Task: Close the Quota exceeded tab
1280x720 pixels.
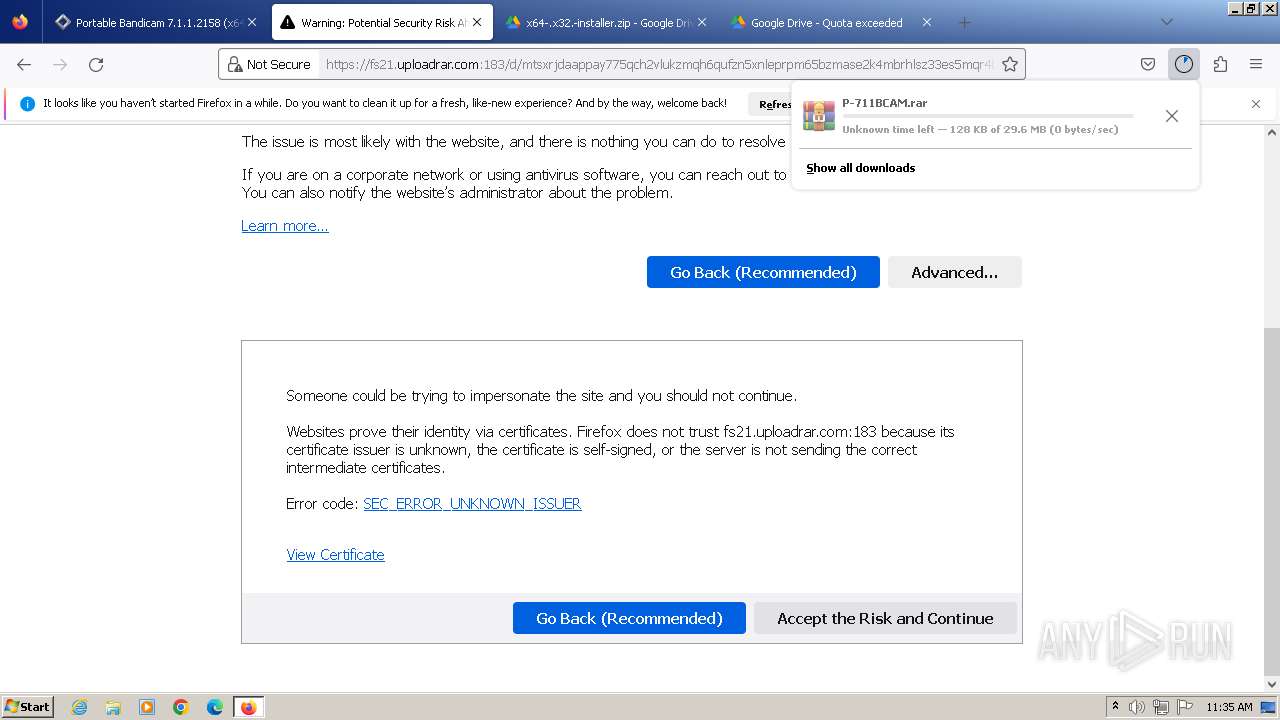Action: pyautogui.click(x=927, y=22)
